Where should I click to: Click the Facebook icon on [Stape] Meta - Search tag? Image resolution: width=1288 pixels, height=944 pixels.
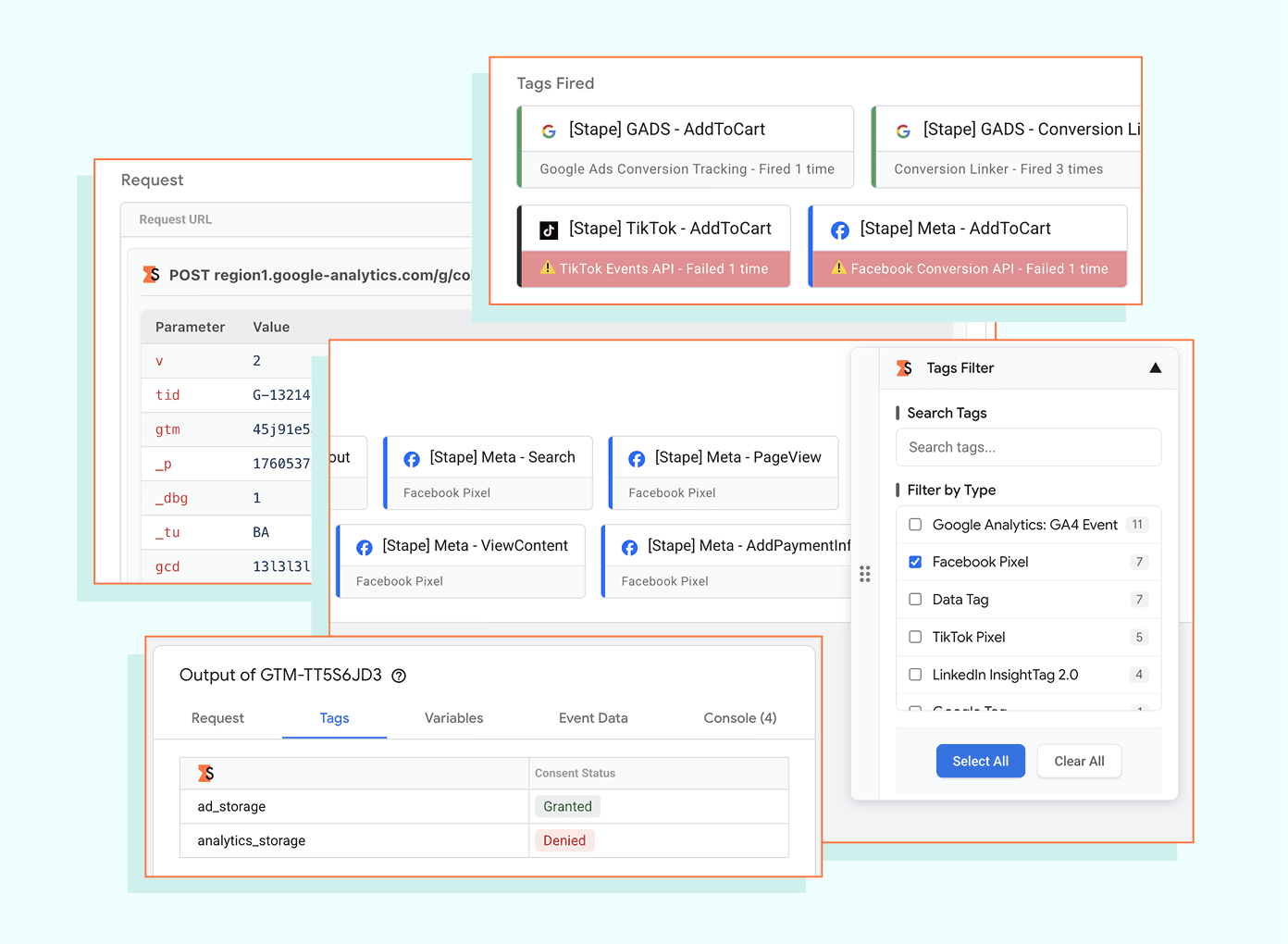411,458
